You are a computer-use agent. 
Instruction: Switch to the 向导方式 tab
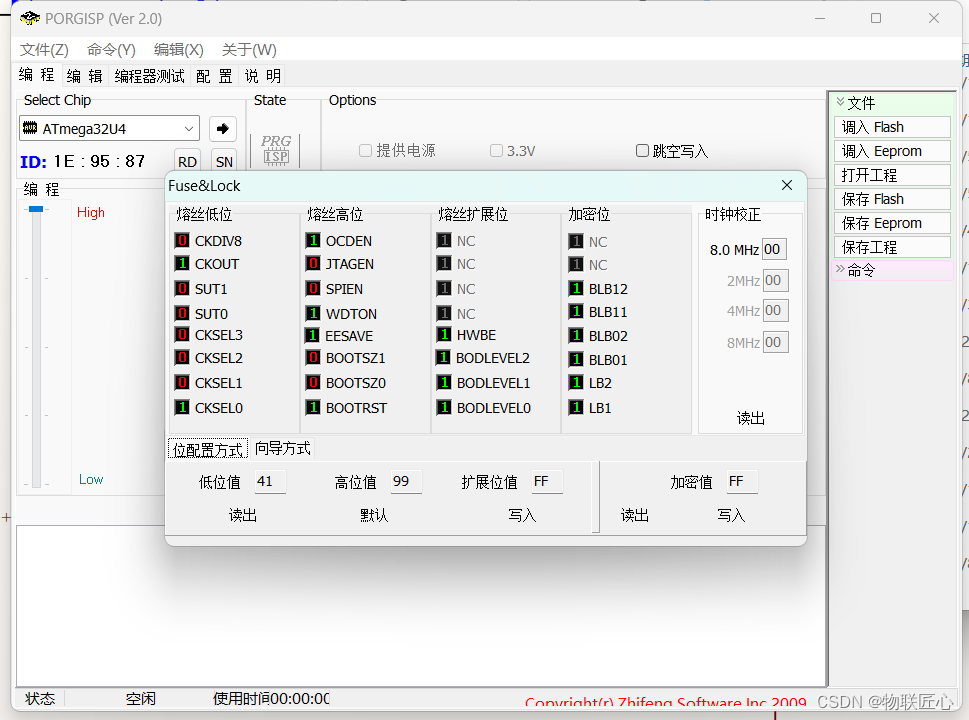(283, 448)
